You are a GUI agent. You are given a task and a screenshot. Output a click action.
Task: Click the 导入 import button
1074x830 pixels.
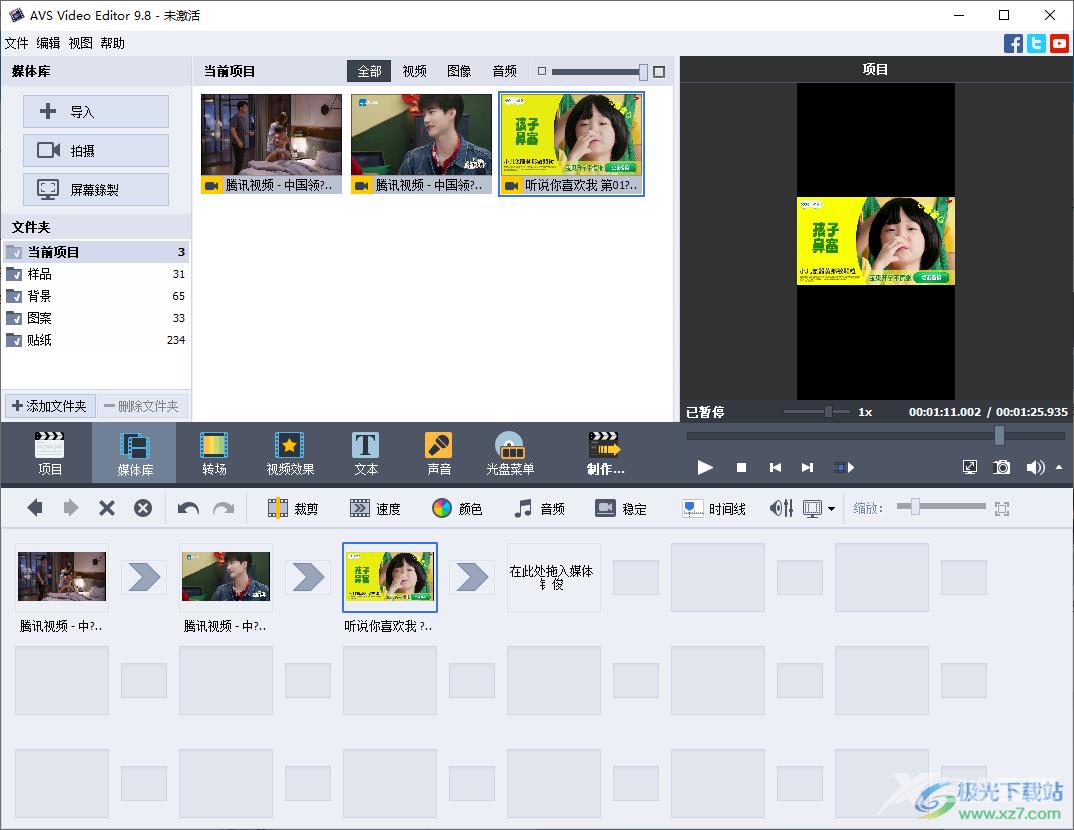click(x=96, y=112)
